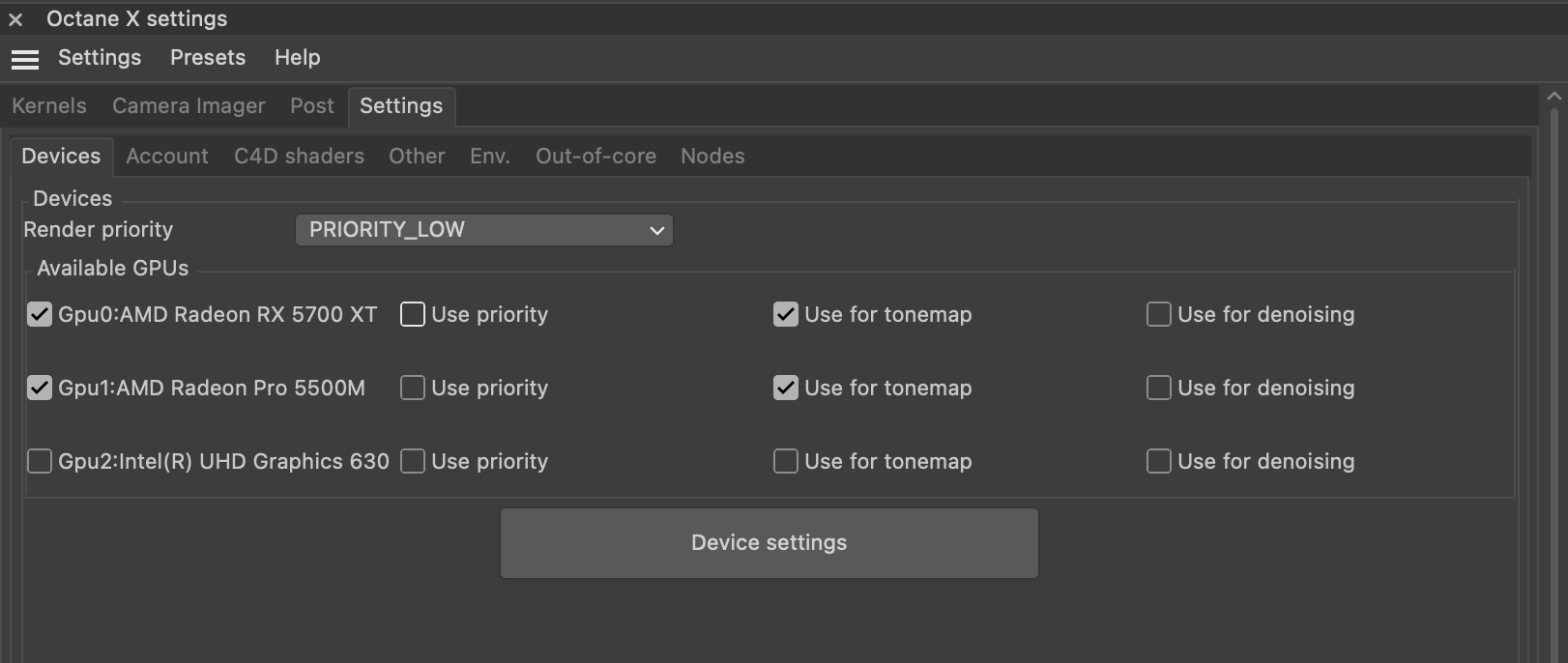Open the Account sub-tab
This screenshot has width=1568, height=663.
pos(167,157)
